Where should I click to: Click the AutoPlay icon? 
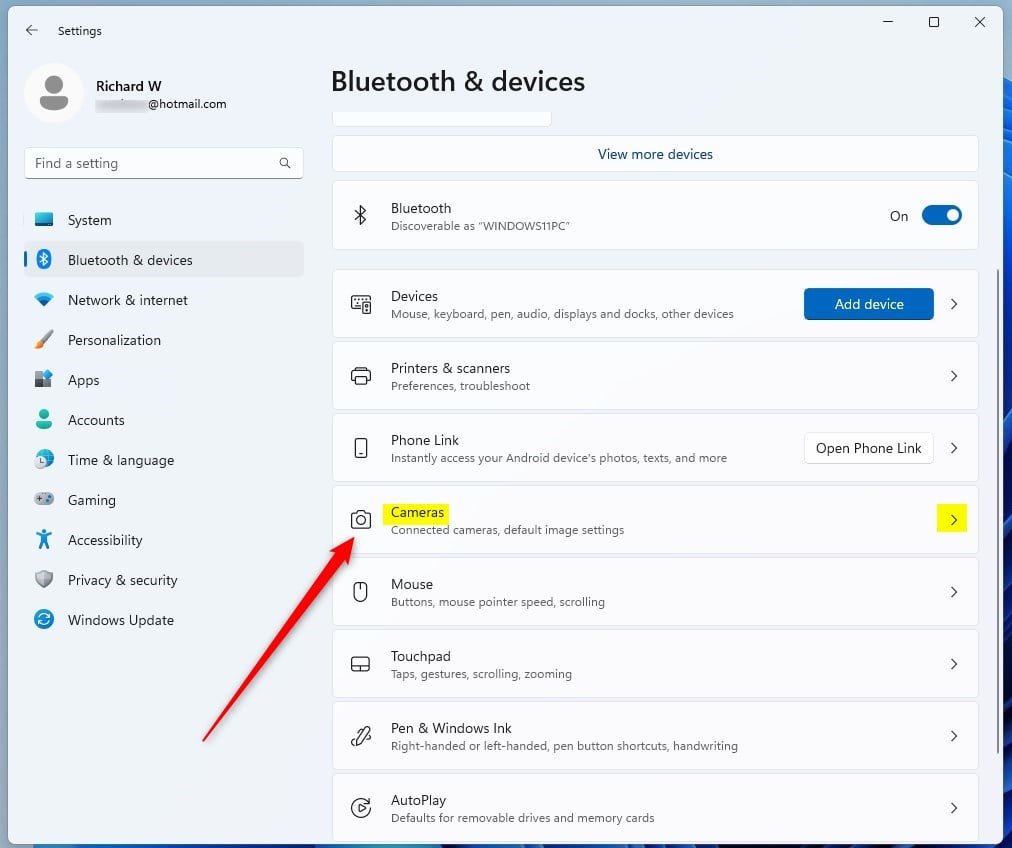tap(361, 808)
